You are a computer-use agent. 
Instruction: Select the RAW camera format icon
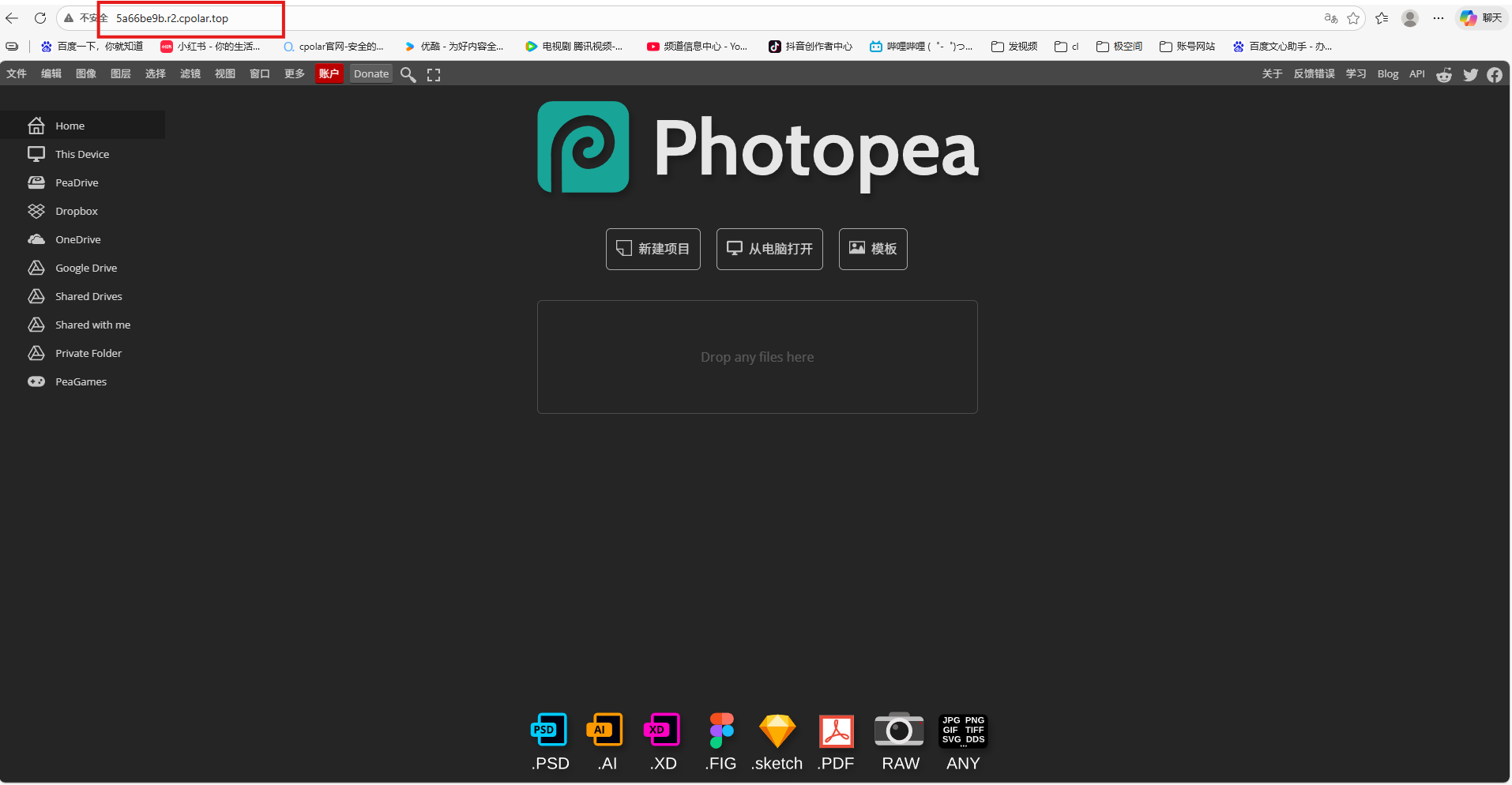899,731
